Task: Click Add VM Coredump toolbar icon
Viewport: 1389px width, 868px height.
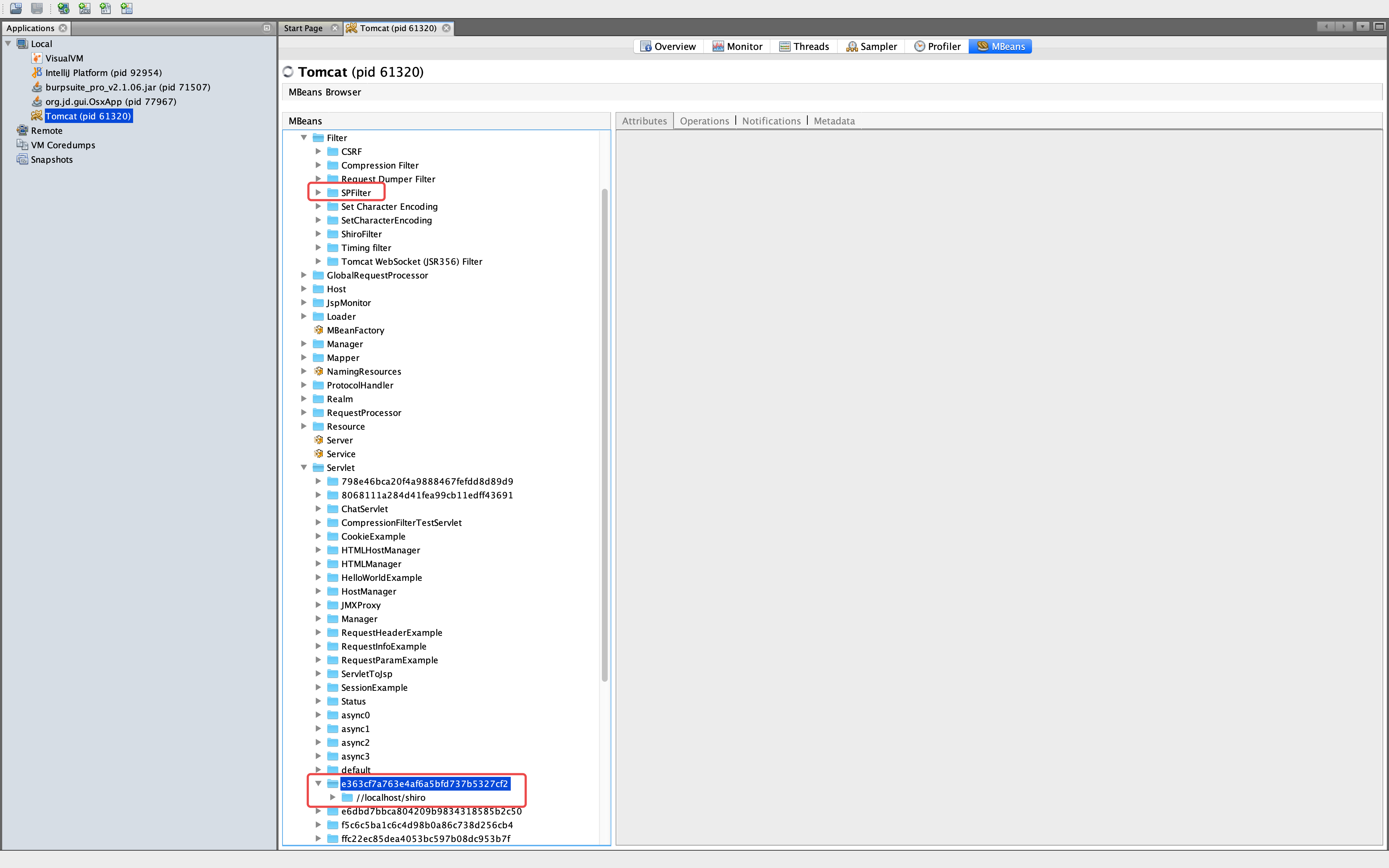Action: click(106, 8)
